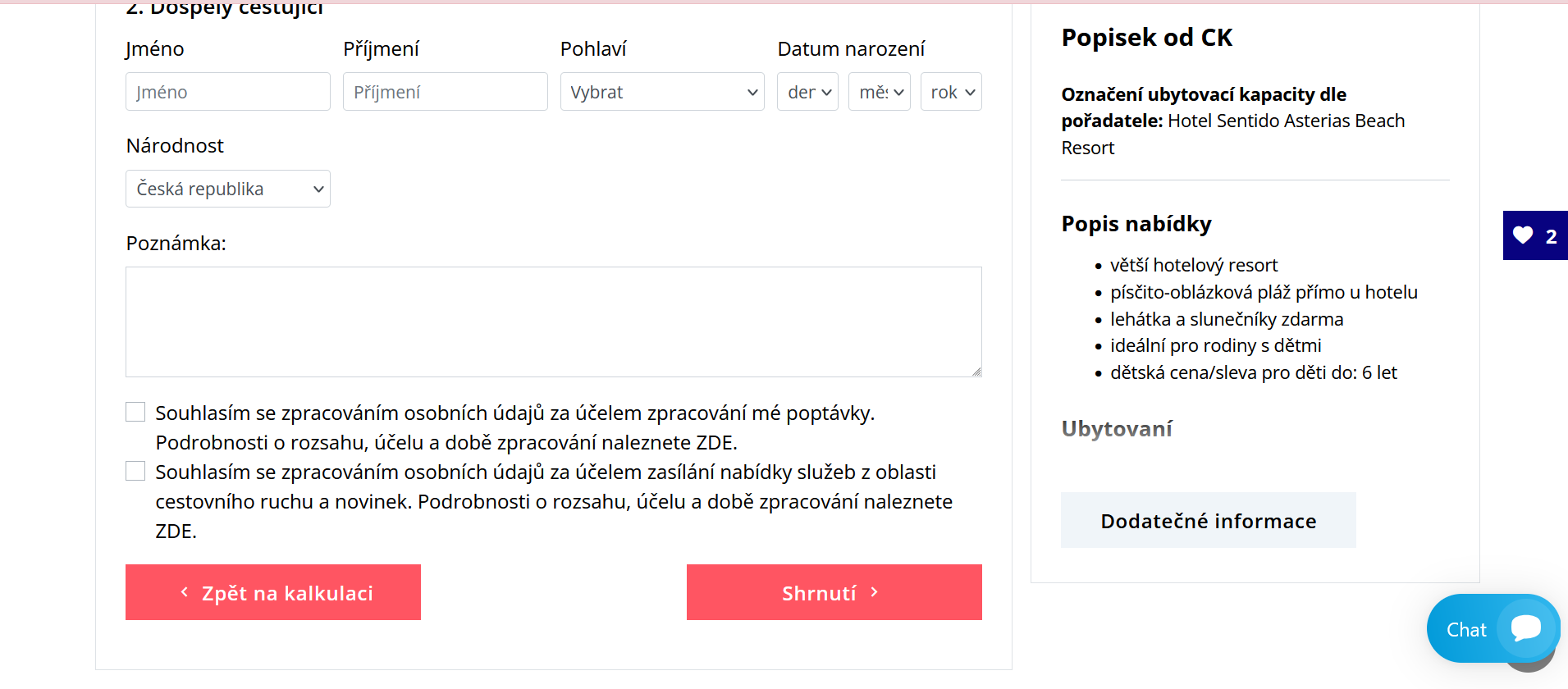The width and height of the screenshot is (1568, 689).
Task: Check consent for travel offers and news
Action: tap(135, 471)
